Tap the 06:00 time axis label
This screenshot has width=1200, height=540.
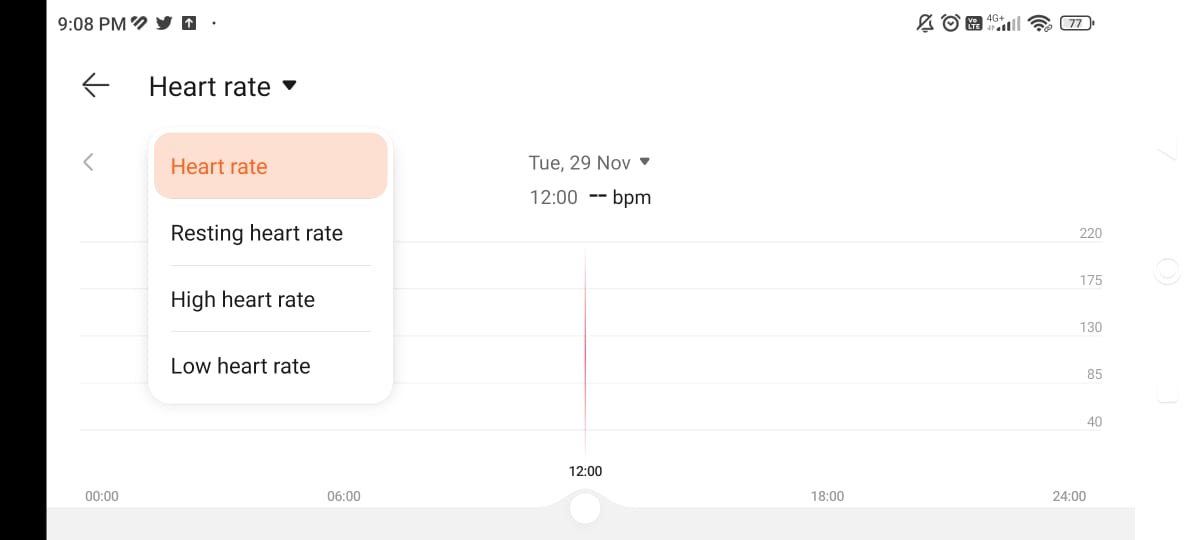coord(343,496)
